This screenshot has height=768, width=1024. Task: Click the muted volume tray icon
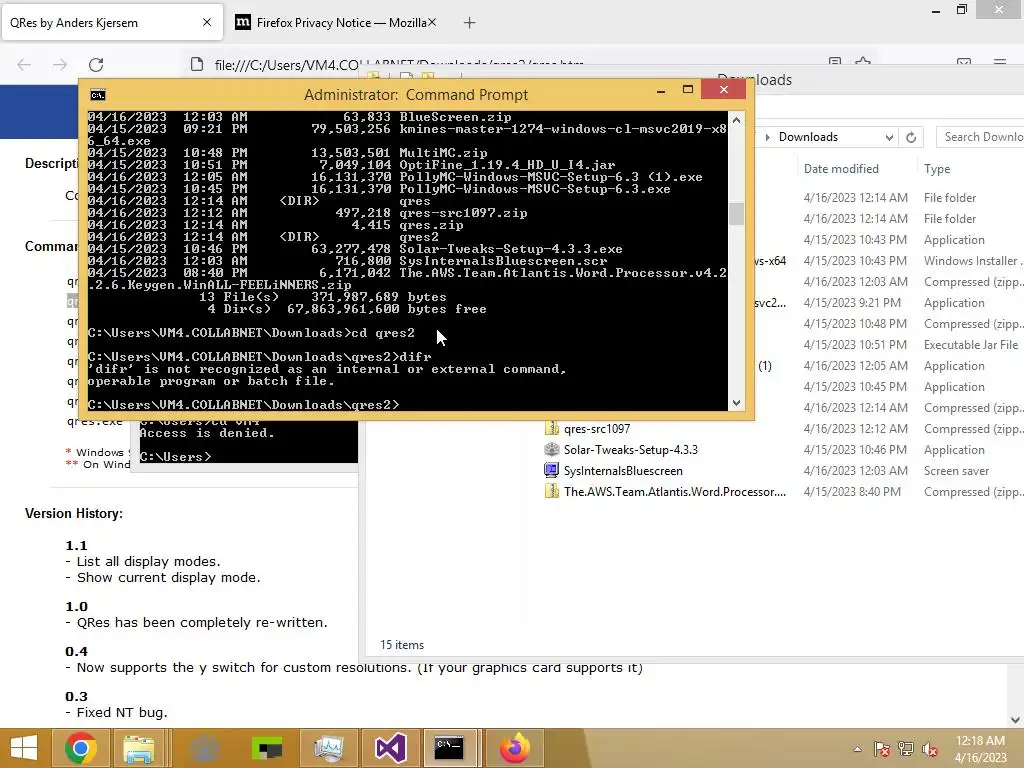tap(929, 749)
